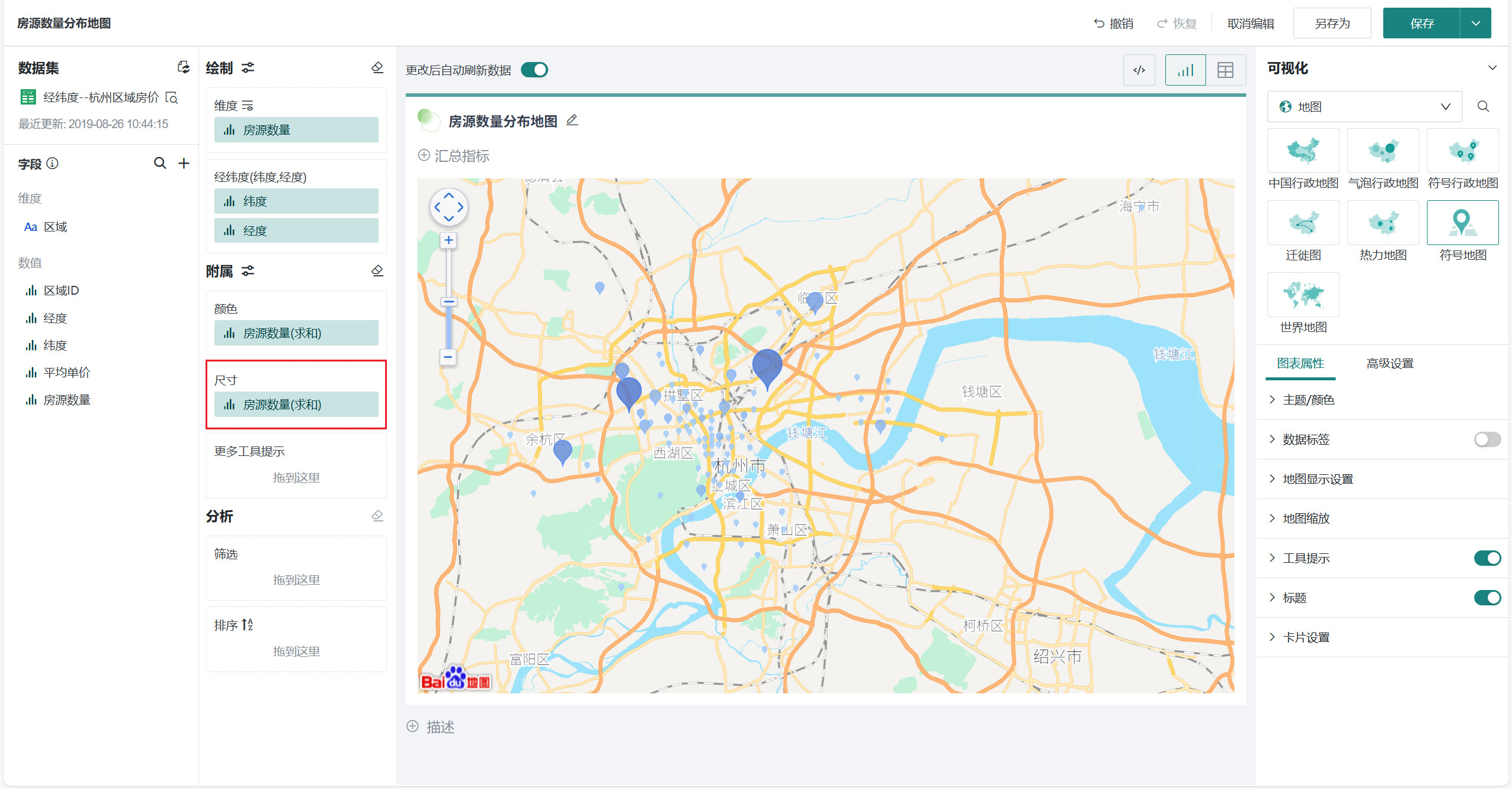Click the edit pencil beside the chart title
The height and width of the screenshot is (789, 1512).
pos(572,120)
